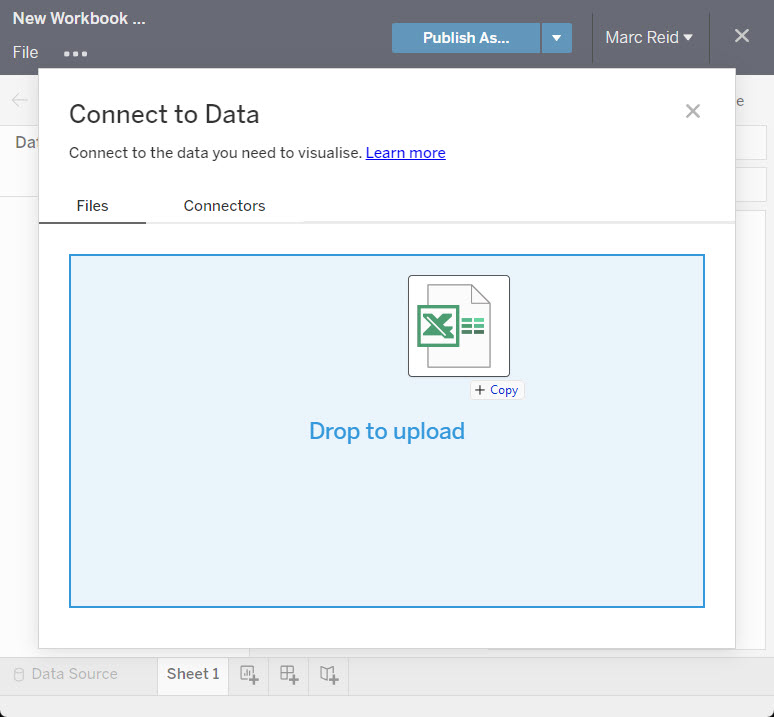Click the Copy badge under the file icon
The image size is (774, 717).
pyautogui.click(x=497, y=390)
